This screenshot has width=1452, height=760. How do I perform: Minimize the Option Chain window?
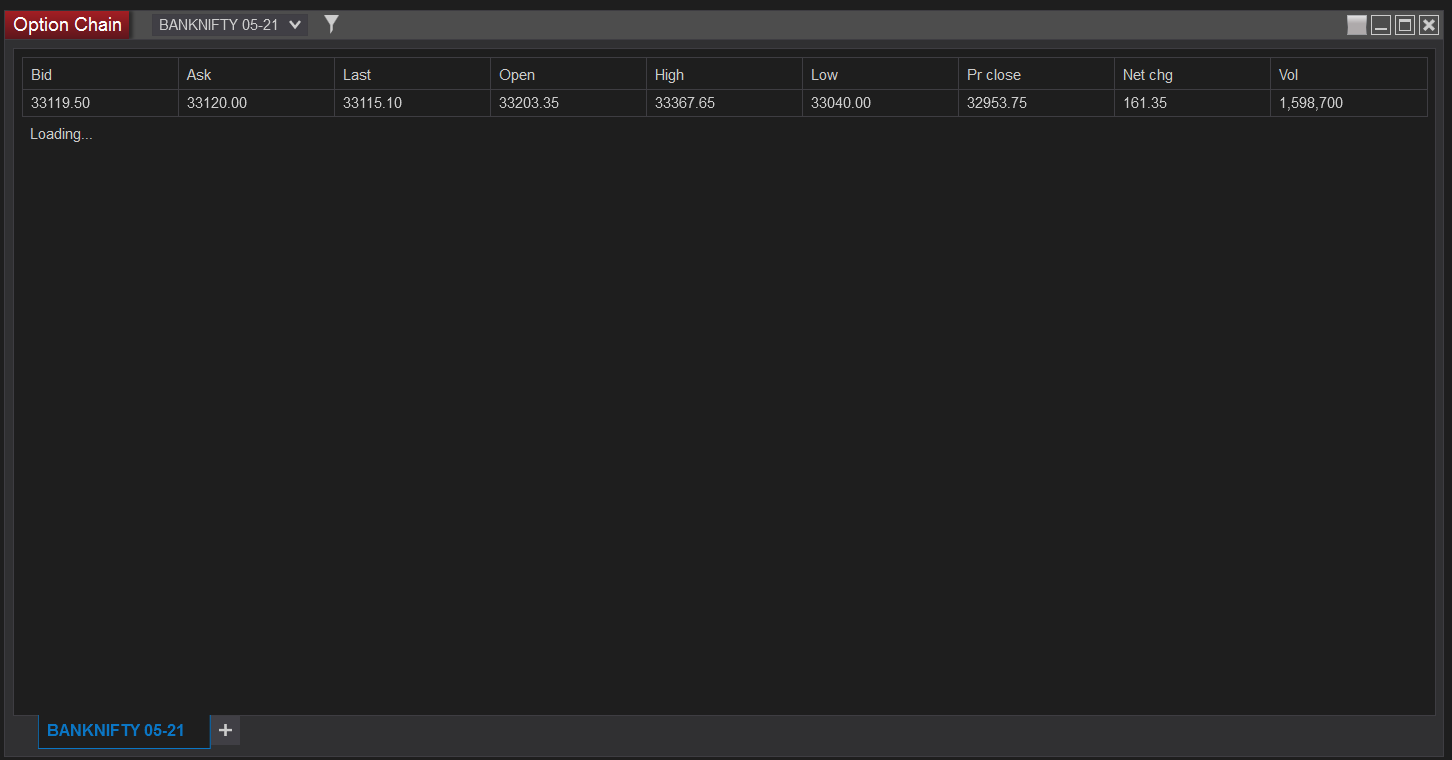1381,25
